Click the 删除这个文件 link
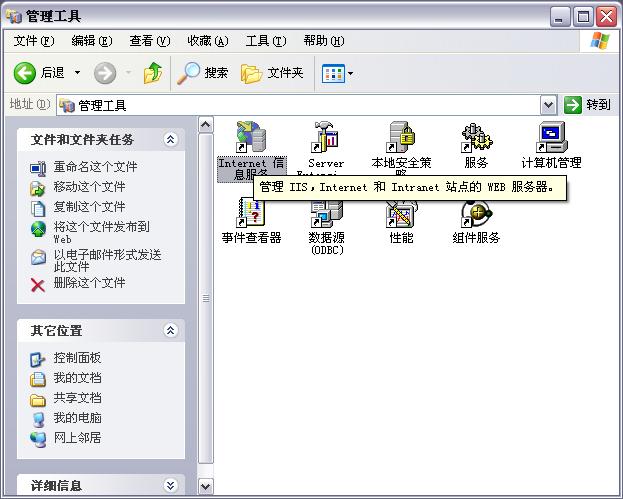Screen dimensions: 623x499 click(89, 283)
